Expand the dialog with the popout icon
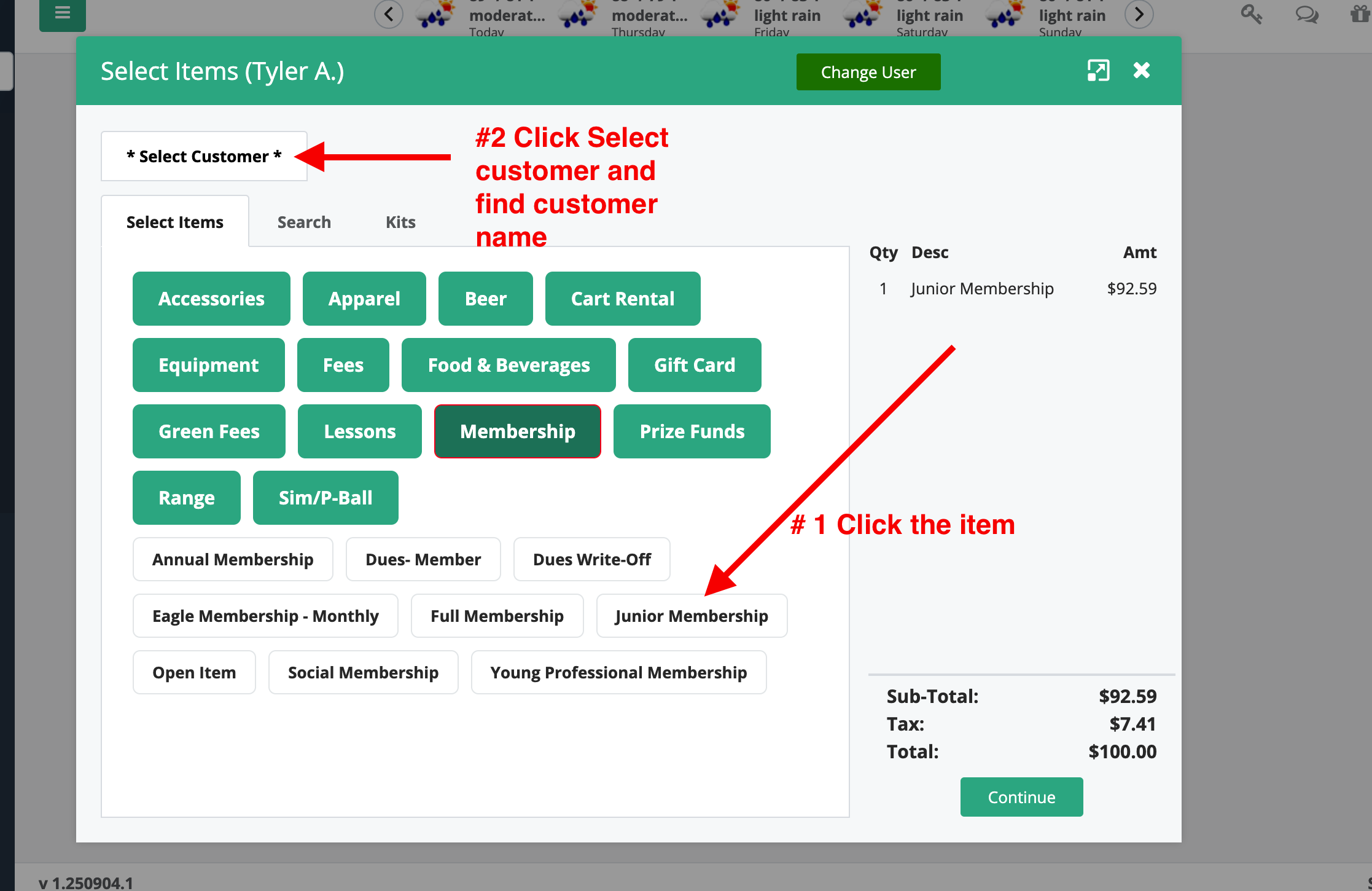The height and width of the screenshot is (891, 1372). pos(1098,71)
